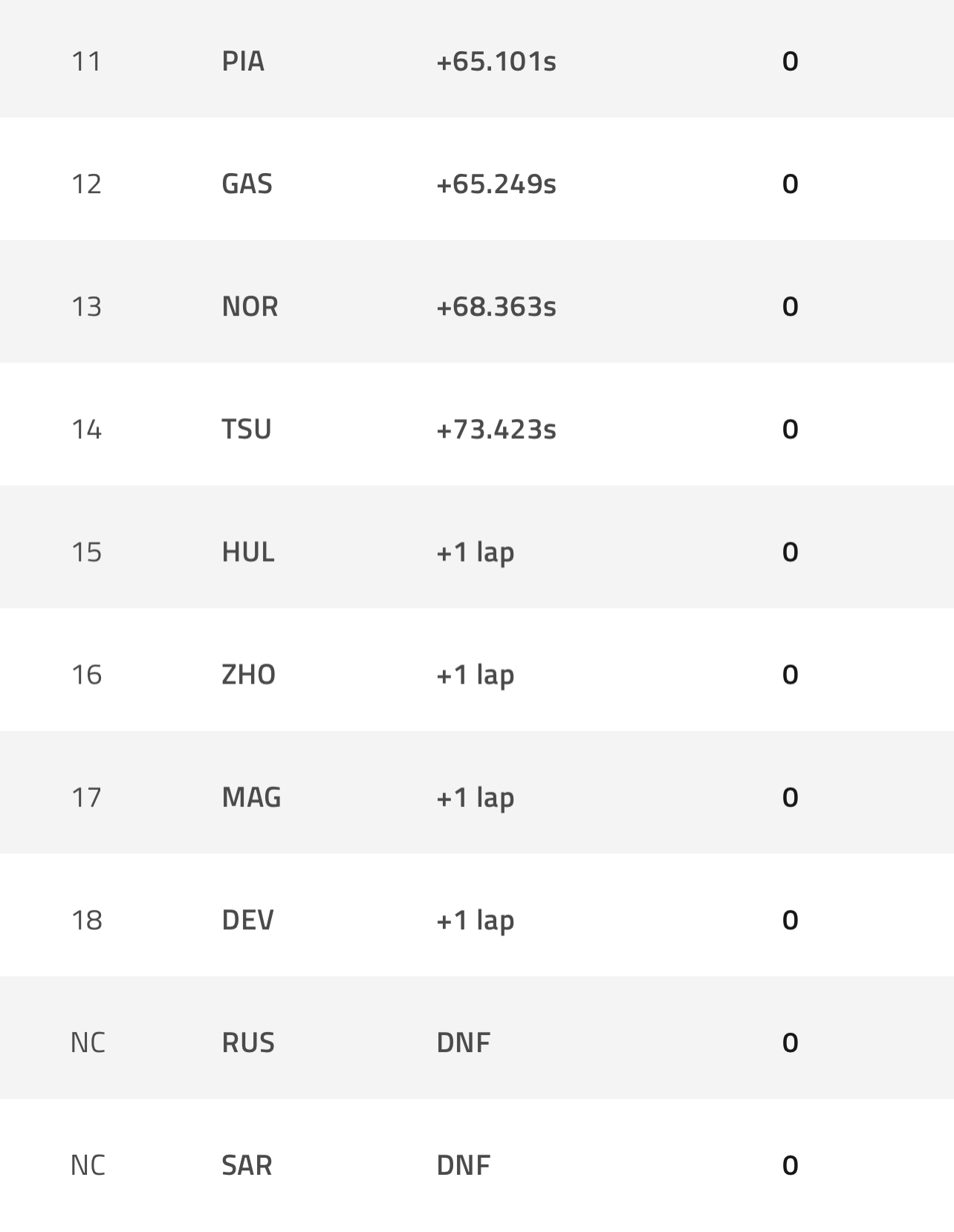Open NOR driver in 13th place
The height and width of the screenshot is (1232, 954).
(x=250, y=306)
